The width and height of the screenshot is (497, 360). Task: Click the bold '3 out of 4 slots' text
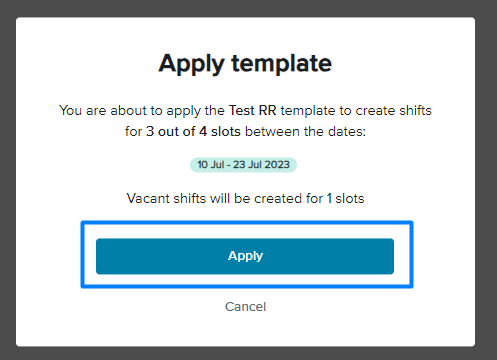click(193, 131)
